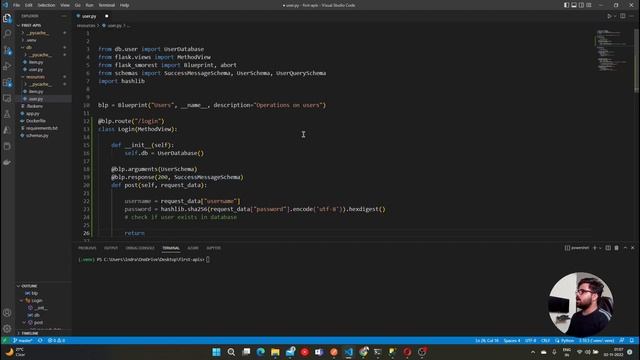640x360 pixels.
Task: Open the Accounts menu in activity bar
Action: click(7, 313)
